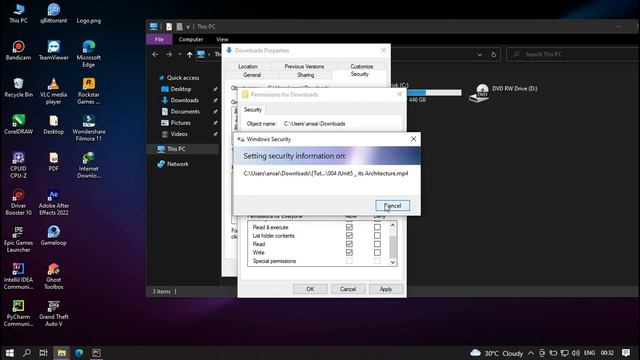Click Cancel in Permissions for Downloads
This screenshot has width=640, height=360.
click(348, 289)
